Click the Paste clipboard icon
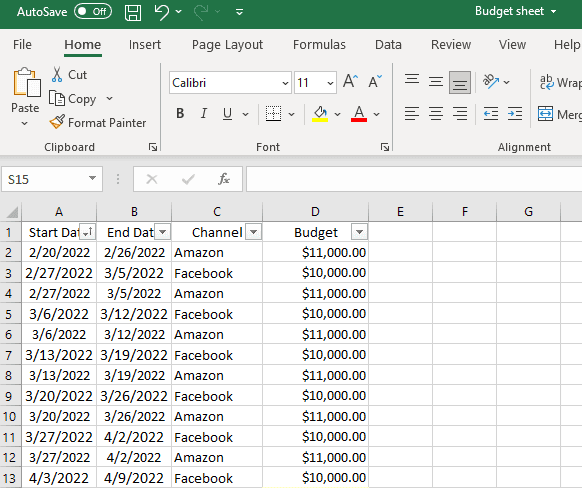 pyautogui.click(x=26, y=82)
